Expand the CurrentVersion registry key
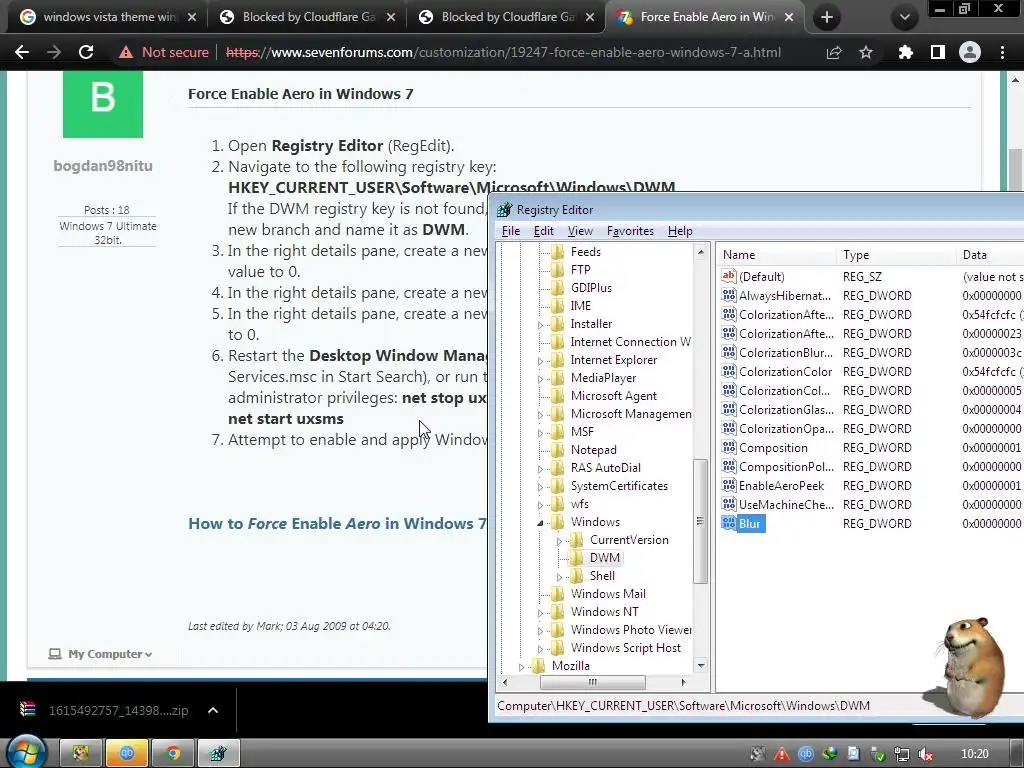Viewport: 1024px width, 768px height. coord(560,541)
